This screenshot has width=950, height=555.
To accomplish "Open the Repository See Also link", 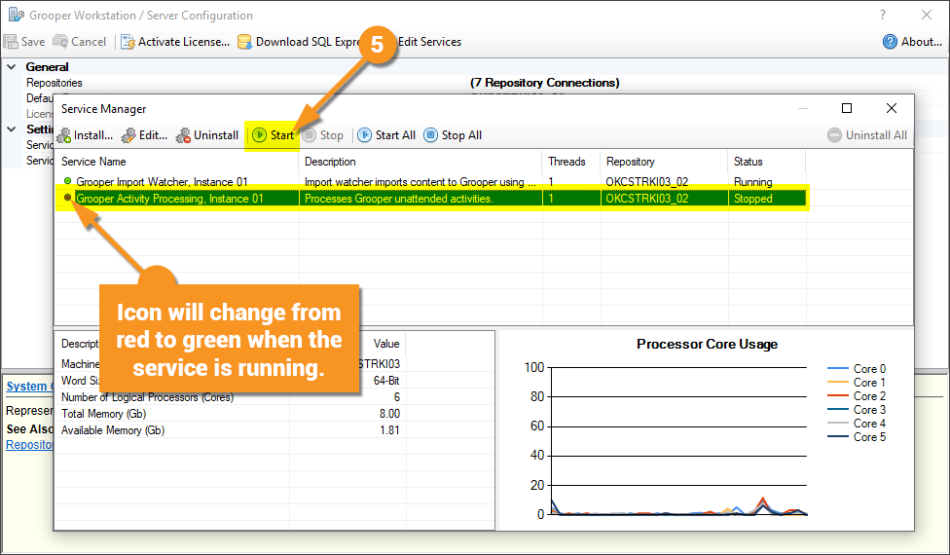I will click(x=30, y=445).
